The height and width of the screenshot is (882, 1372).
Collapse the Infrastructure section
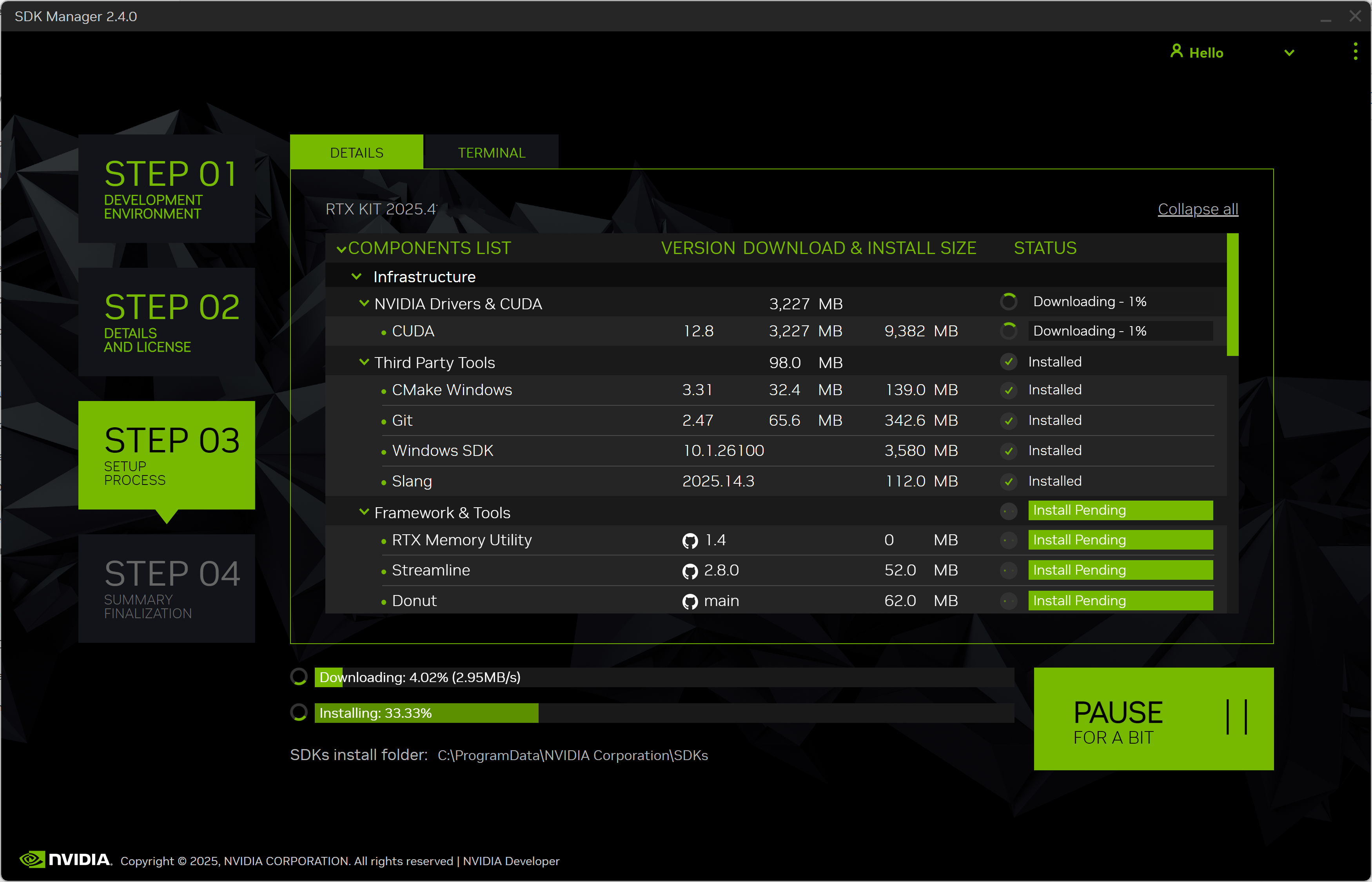click(356, 277)
